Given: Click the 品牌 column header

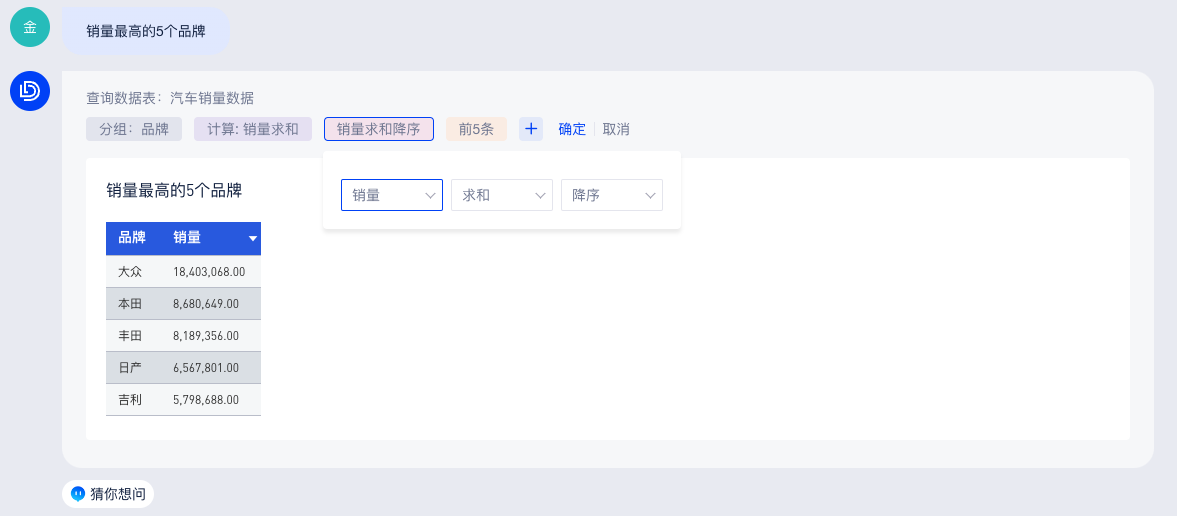Looking at the screenshot, I should [132, 238].
